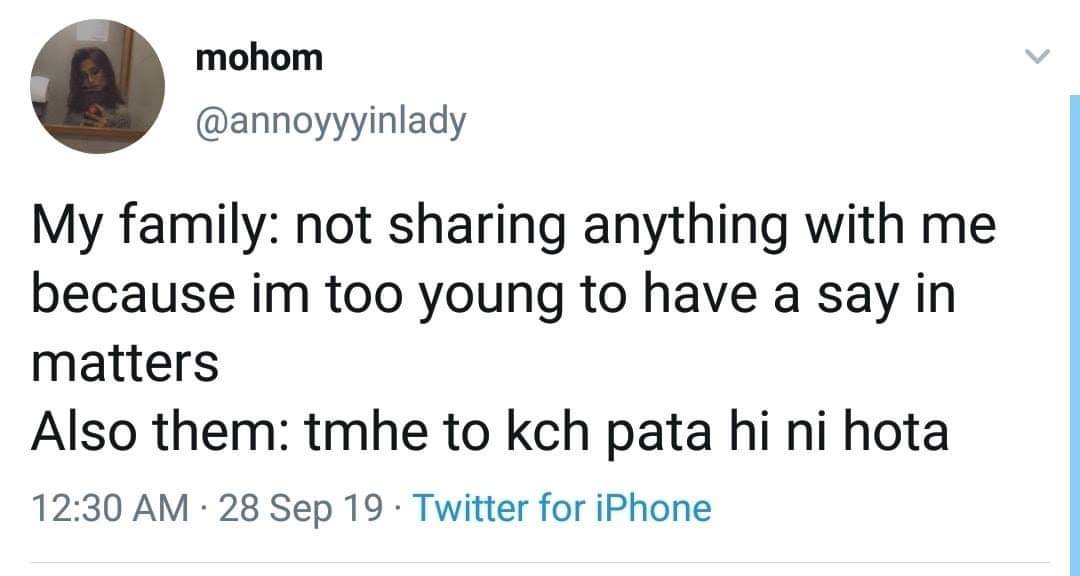This screenshot has height=576, width=1080.
Task: Click the "Twitter for iPhone" source link
Action: pos(562,509)
